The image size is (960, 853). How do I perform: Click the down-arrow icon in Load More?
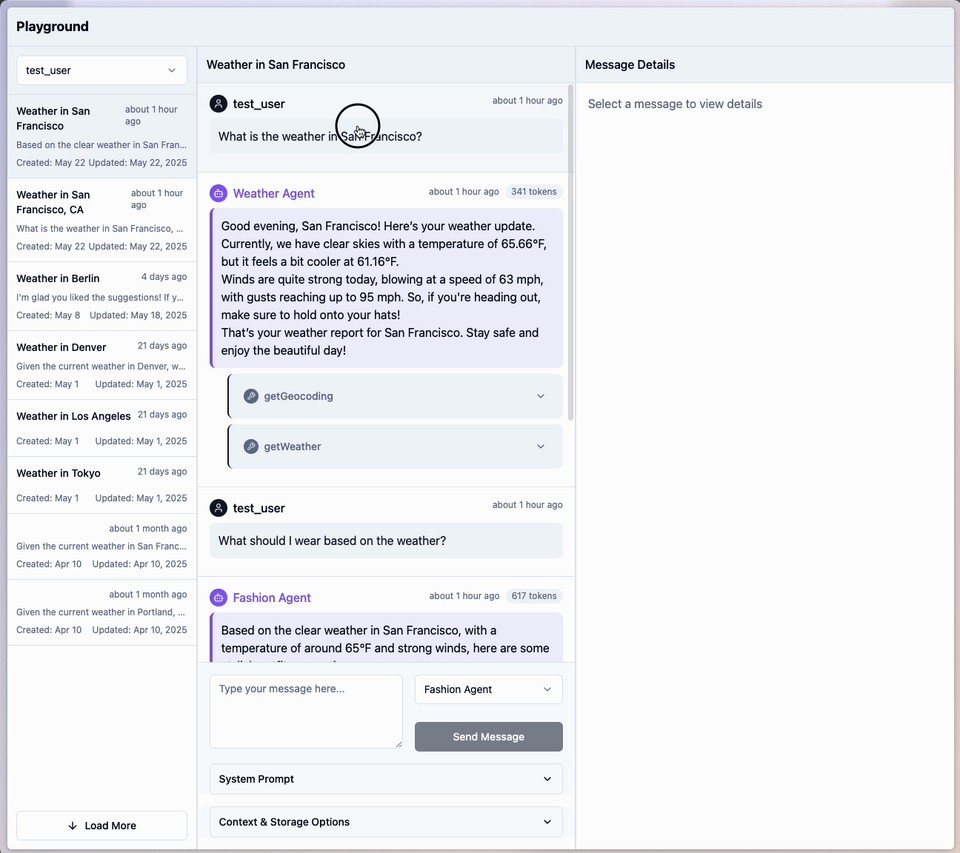(x=72, y=825)
